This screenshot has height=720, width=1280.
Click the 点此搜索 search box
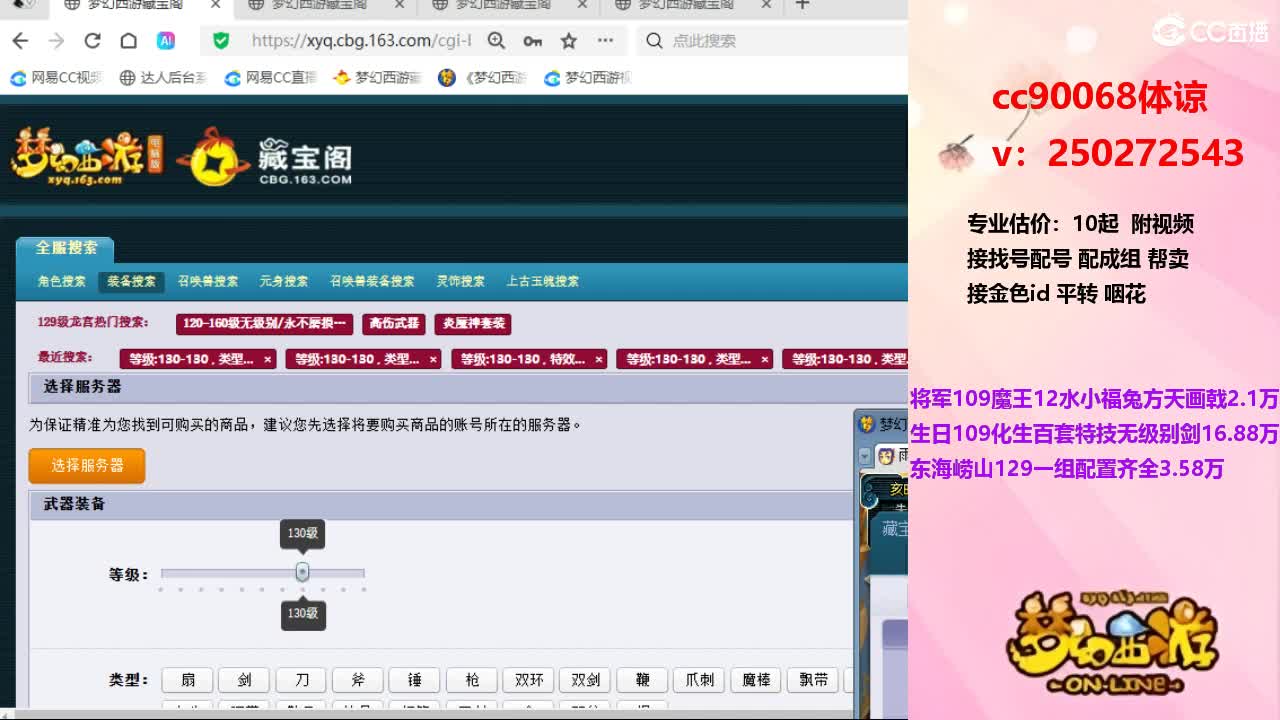(x=760, y=41)
